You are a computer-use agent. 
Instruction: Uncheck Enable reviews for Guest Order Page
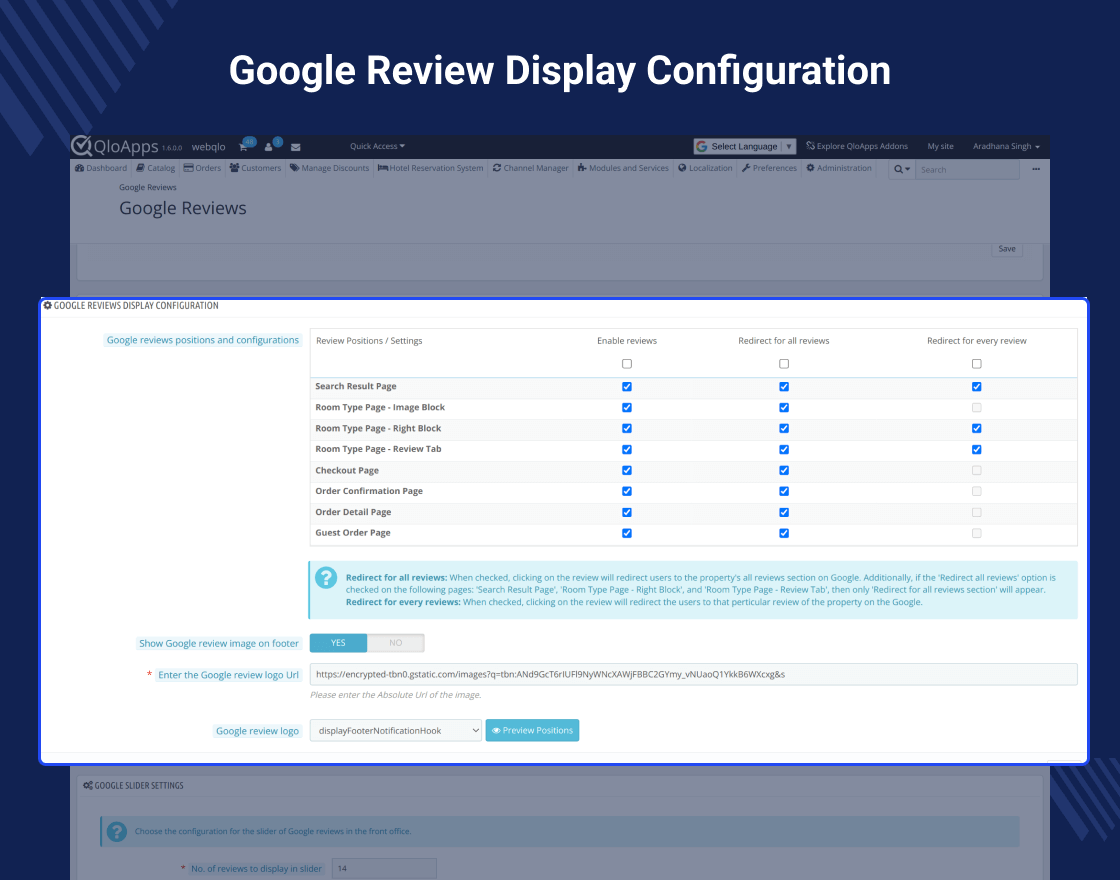pyautogui.click(x=626, y=533)
